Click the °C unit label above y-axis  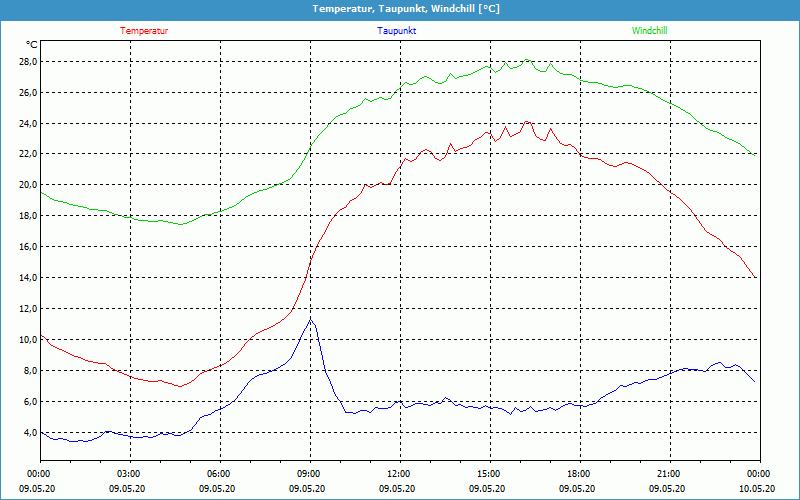[31, 45]
